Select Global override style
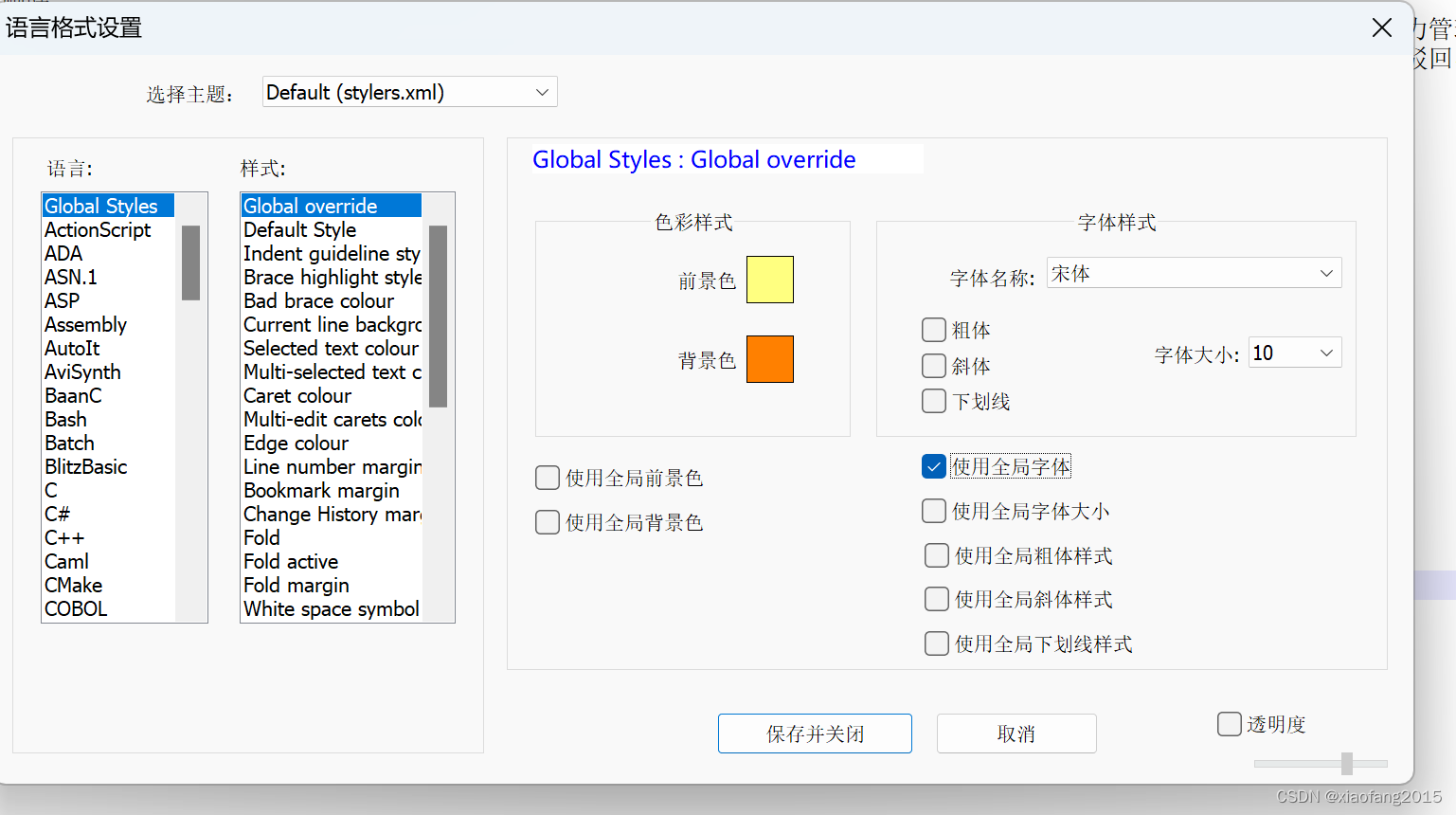Image resolution: width=1456 pixels, height=815 pixels. click(332, 206)
